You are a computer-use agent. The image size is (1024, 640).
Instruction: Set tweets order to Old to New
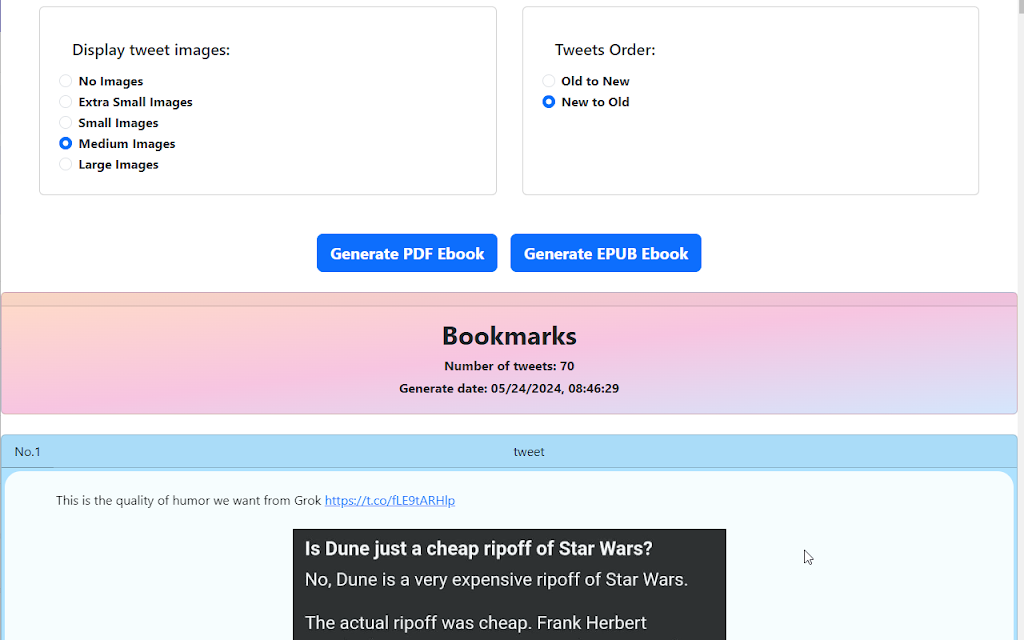coord(549,81)
